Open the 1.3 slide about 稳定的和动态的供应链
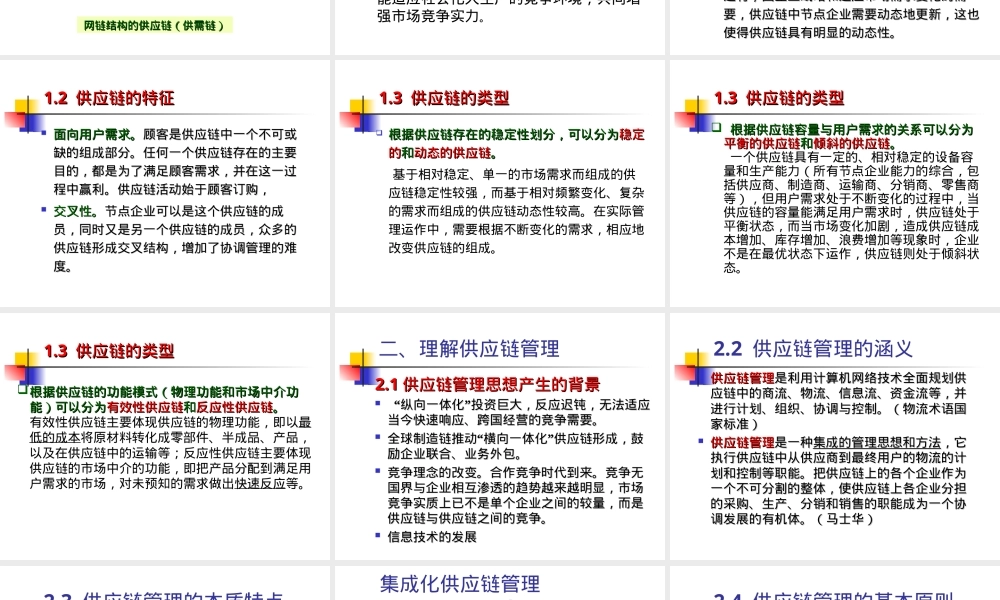This screenshot has width=1000, height=600. click(x=501, y=184)
